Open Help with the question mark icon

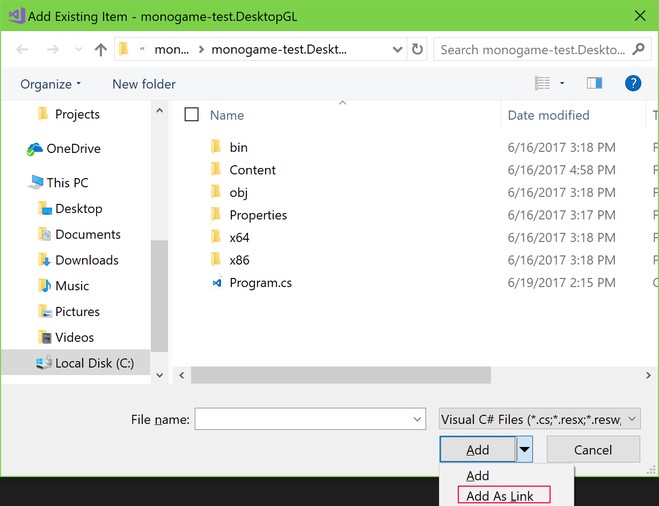[633, 83]
